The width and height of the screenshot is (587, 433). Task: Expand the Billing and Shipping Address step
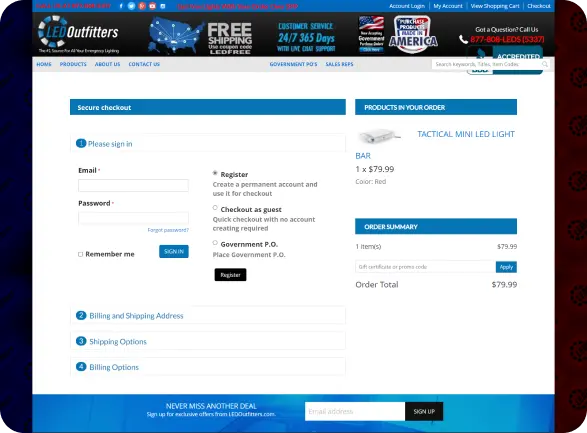click(208, 315)
